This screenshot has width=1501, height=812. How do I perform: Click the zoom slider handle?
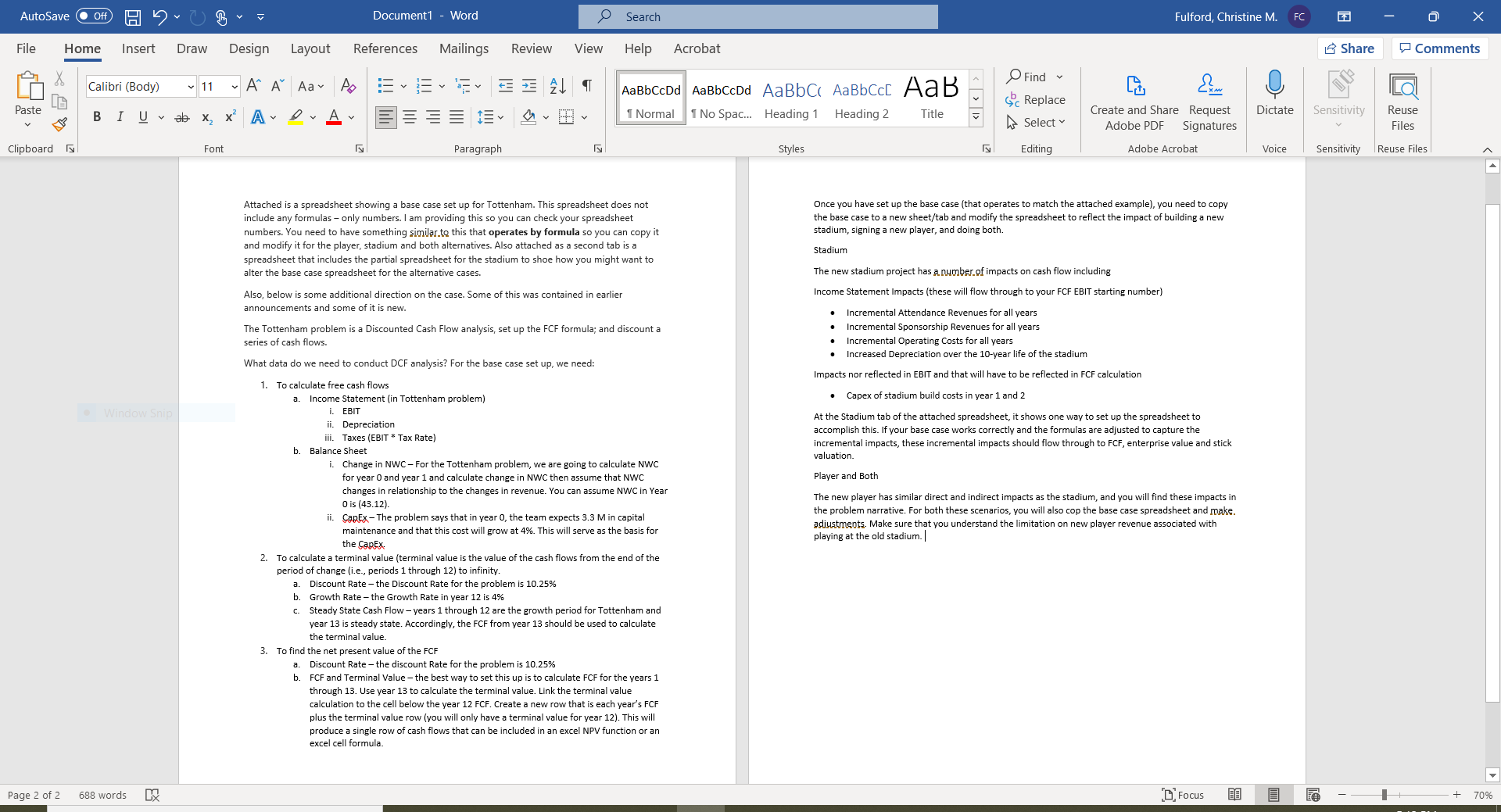(x=1384, y=795)
